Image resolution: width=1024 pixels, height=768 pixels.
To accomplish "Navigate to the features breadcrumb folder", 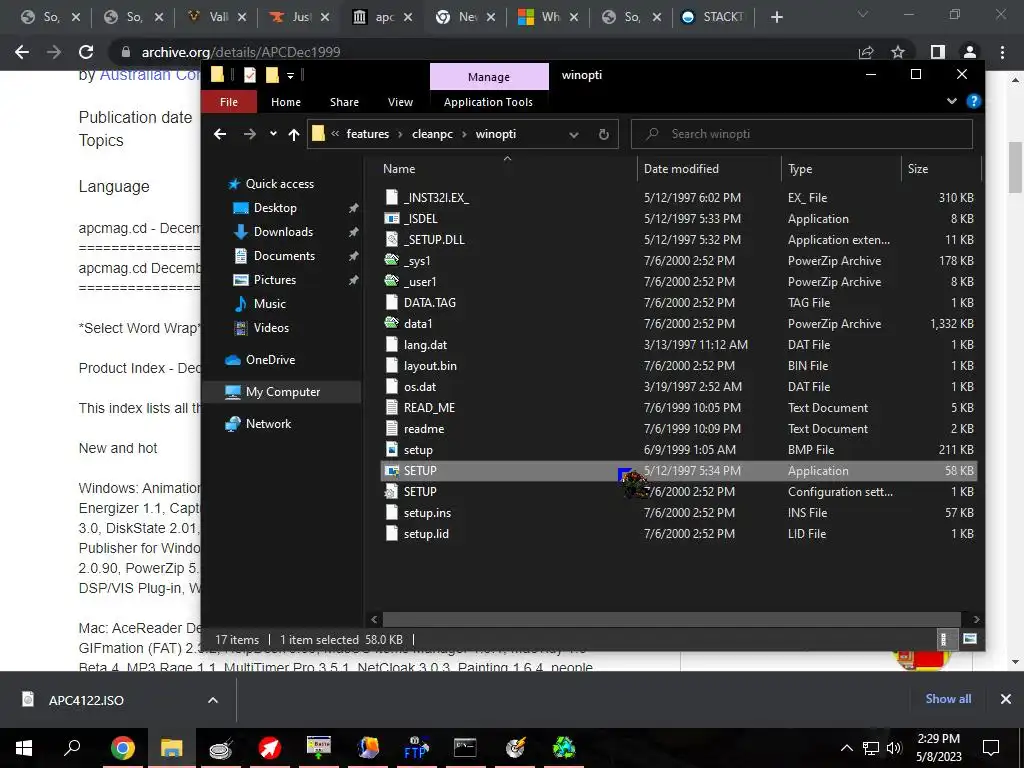I will 368,134.
